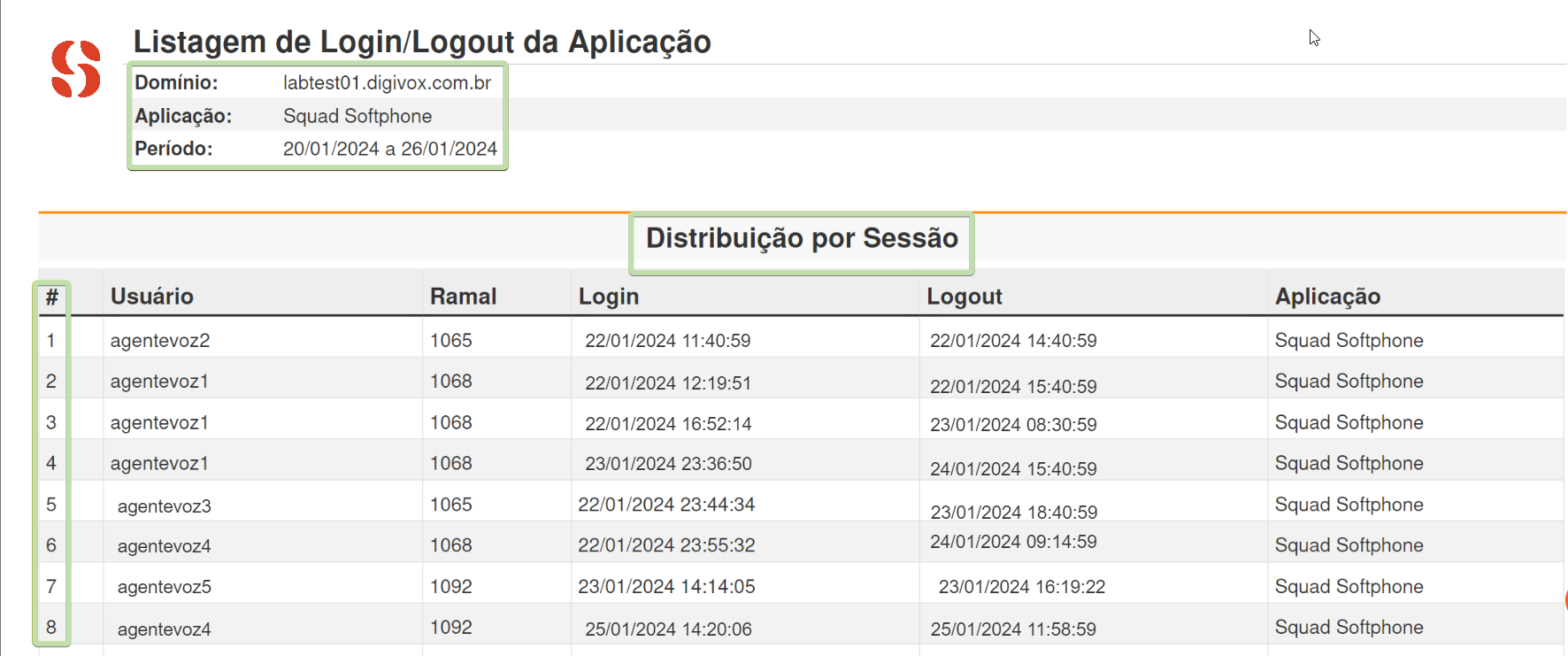Click logout time 23/01/2024 16:19:22
This screenshot has width=1568, height=656.
click(1022, 587)
